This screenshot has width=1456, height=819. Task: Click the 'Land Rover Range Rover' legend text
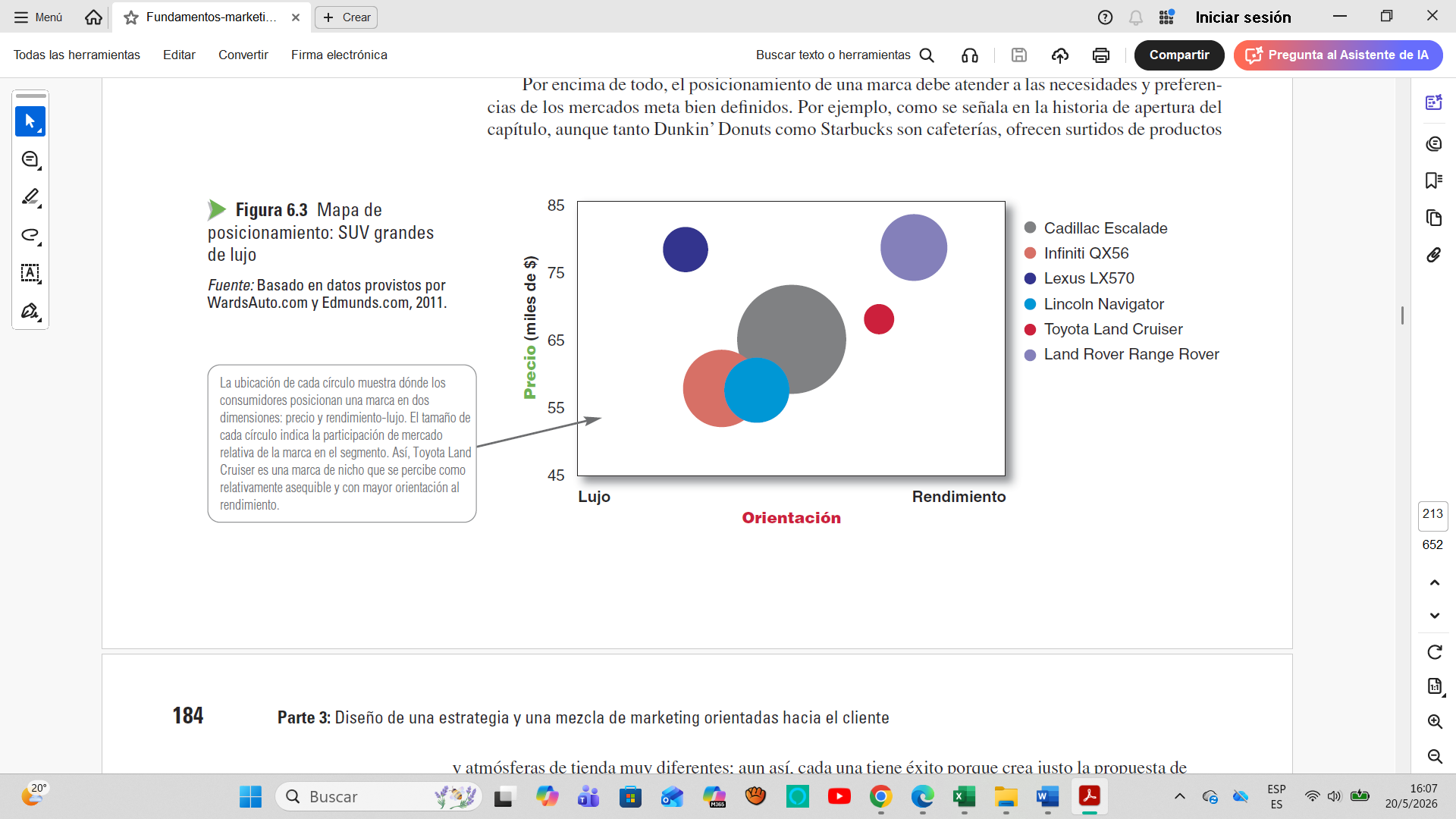pyautogui.click(x=1131, y=354)
